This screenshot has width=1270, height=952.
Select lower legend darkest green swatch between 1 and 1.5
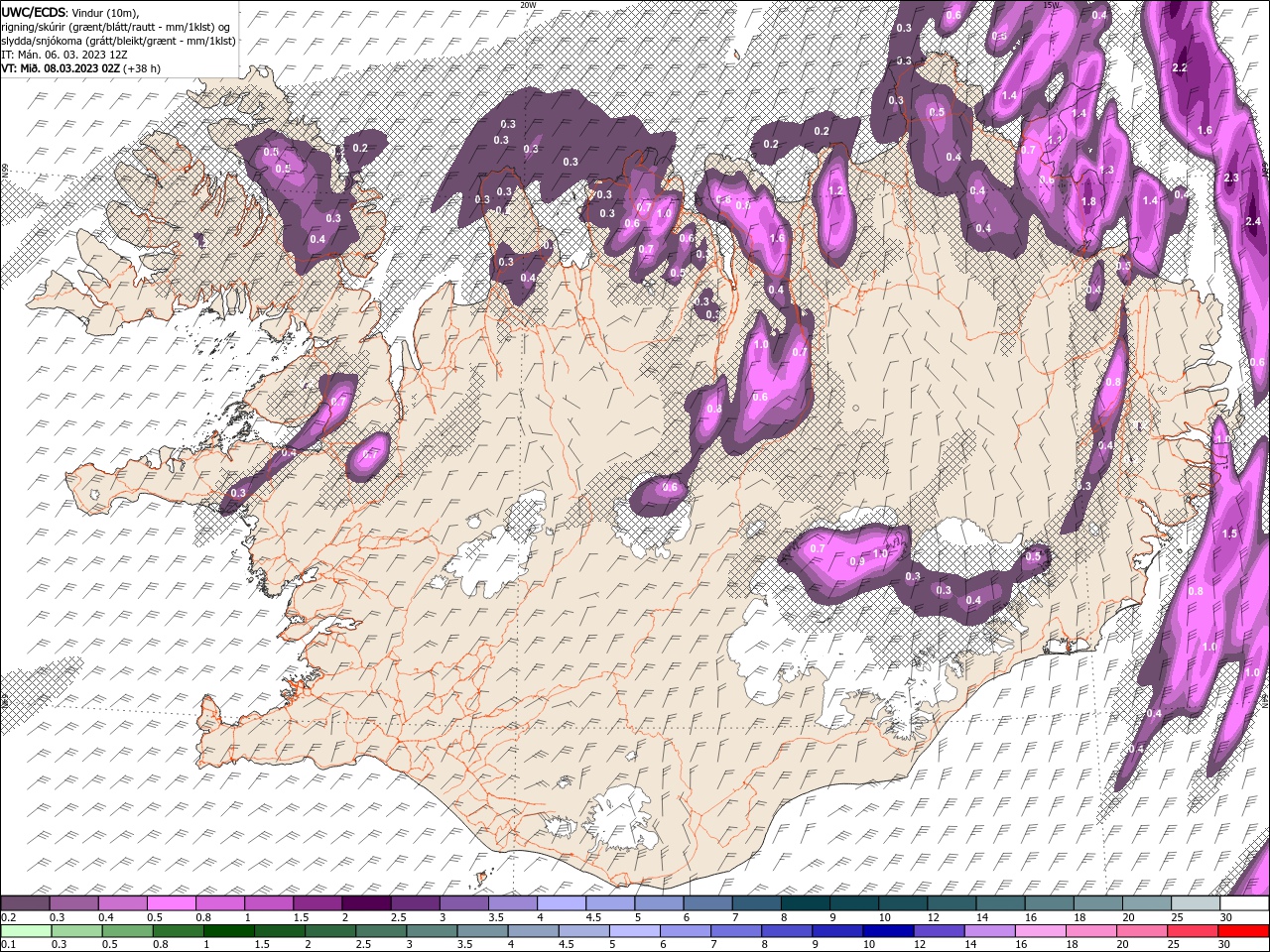[229, 931]
